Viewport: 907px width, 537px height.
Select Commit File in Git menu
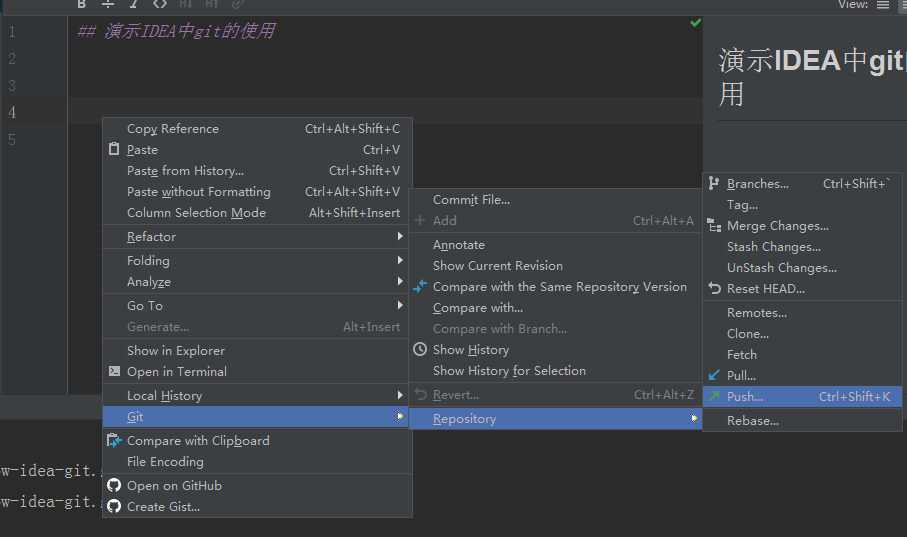tap(555, 200)
